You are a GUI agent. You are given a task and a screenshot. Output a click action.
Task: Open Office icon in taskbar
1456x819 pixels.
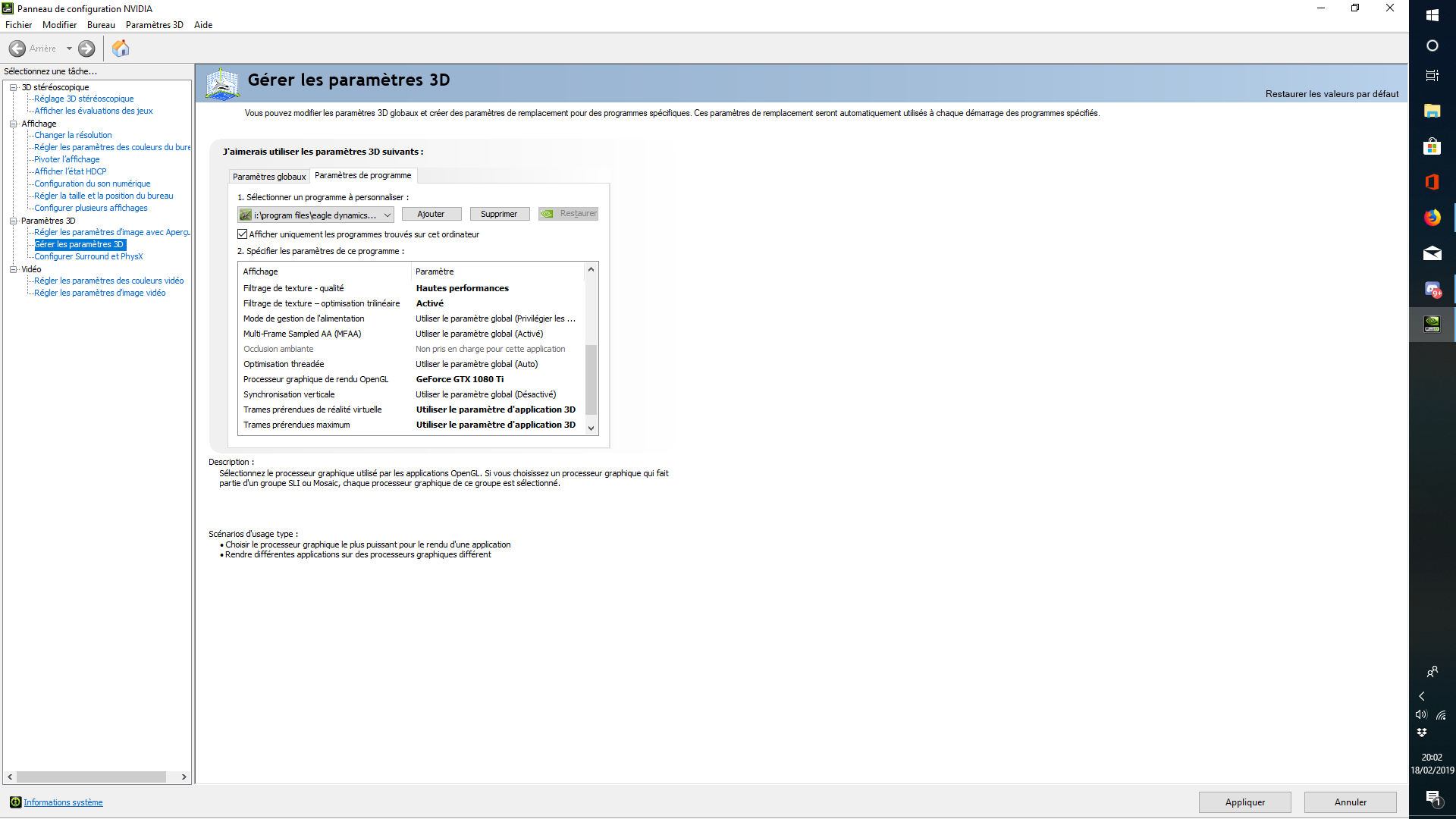[x=1432, y=182]
